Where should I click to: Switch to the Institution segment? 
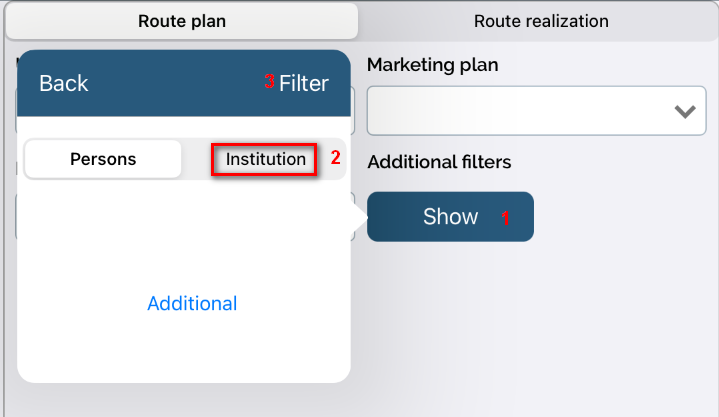point(265,159)
